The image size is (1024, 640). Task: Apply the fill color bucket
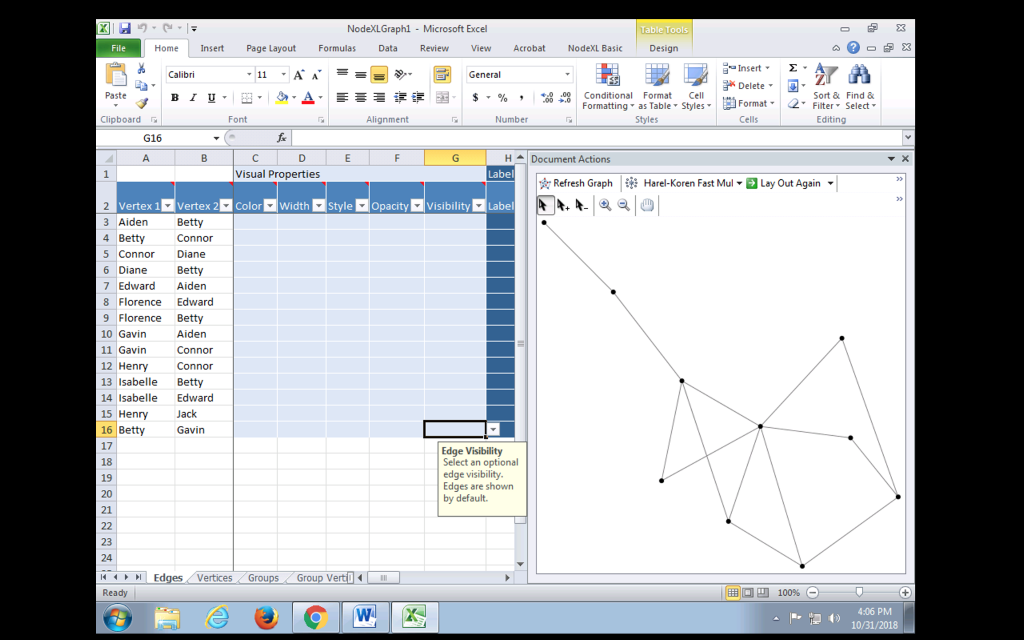(x=281, y=97)
